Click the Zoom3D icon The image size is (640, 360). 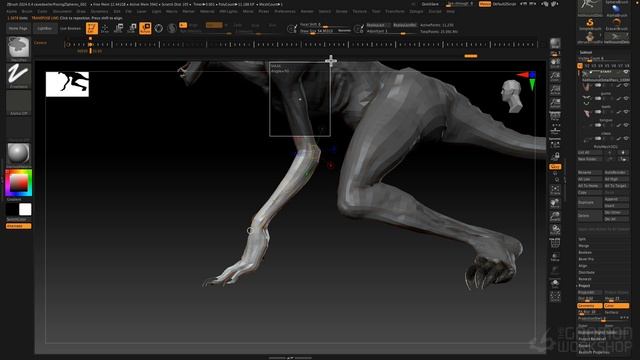pos(555,216)
